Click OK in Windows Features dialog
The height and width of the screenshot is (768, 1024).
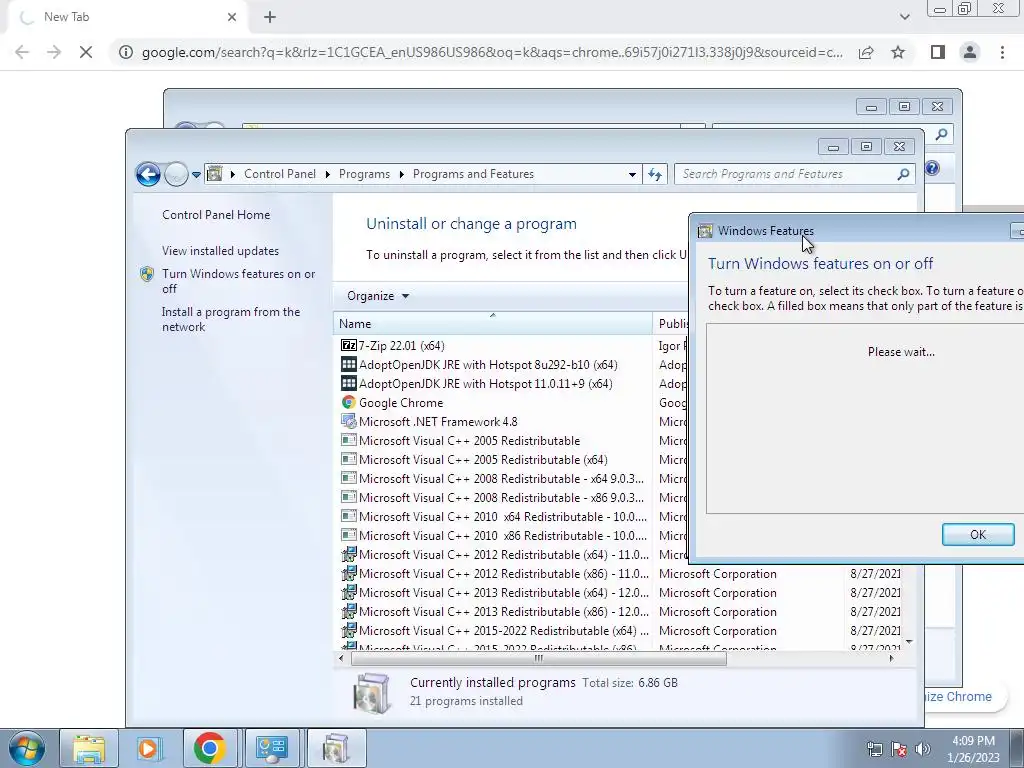click(978, 534)
